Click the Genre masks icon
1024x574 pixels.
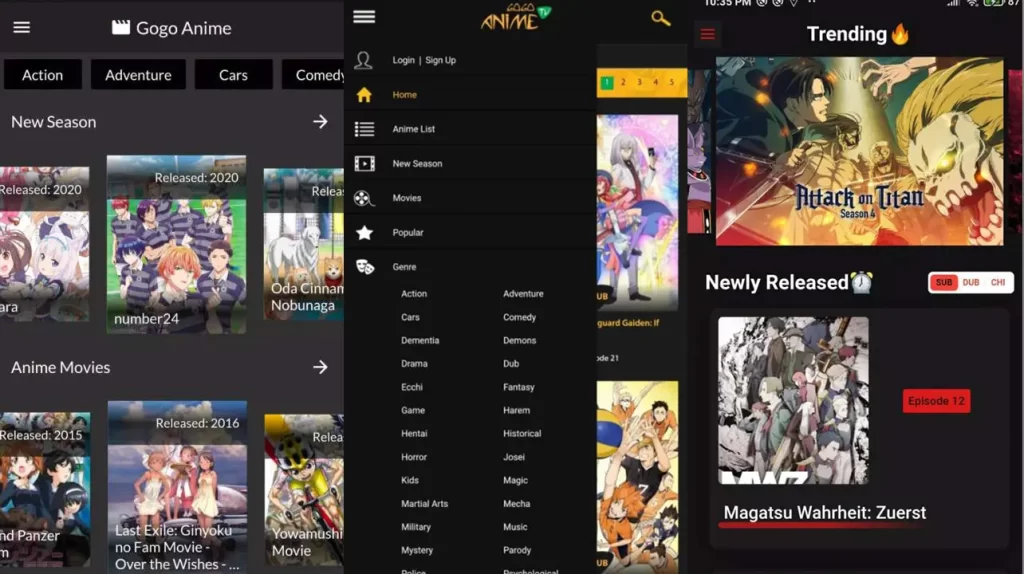coord(364,266)
